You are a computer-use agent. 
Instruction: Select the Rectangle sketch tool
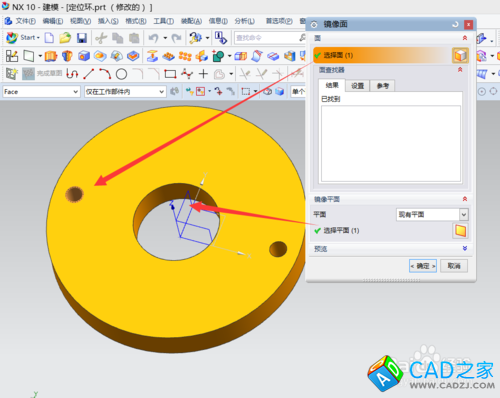click(x=170, y=74)
